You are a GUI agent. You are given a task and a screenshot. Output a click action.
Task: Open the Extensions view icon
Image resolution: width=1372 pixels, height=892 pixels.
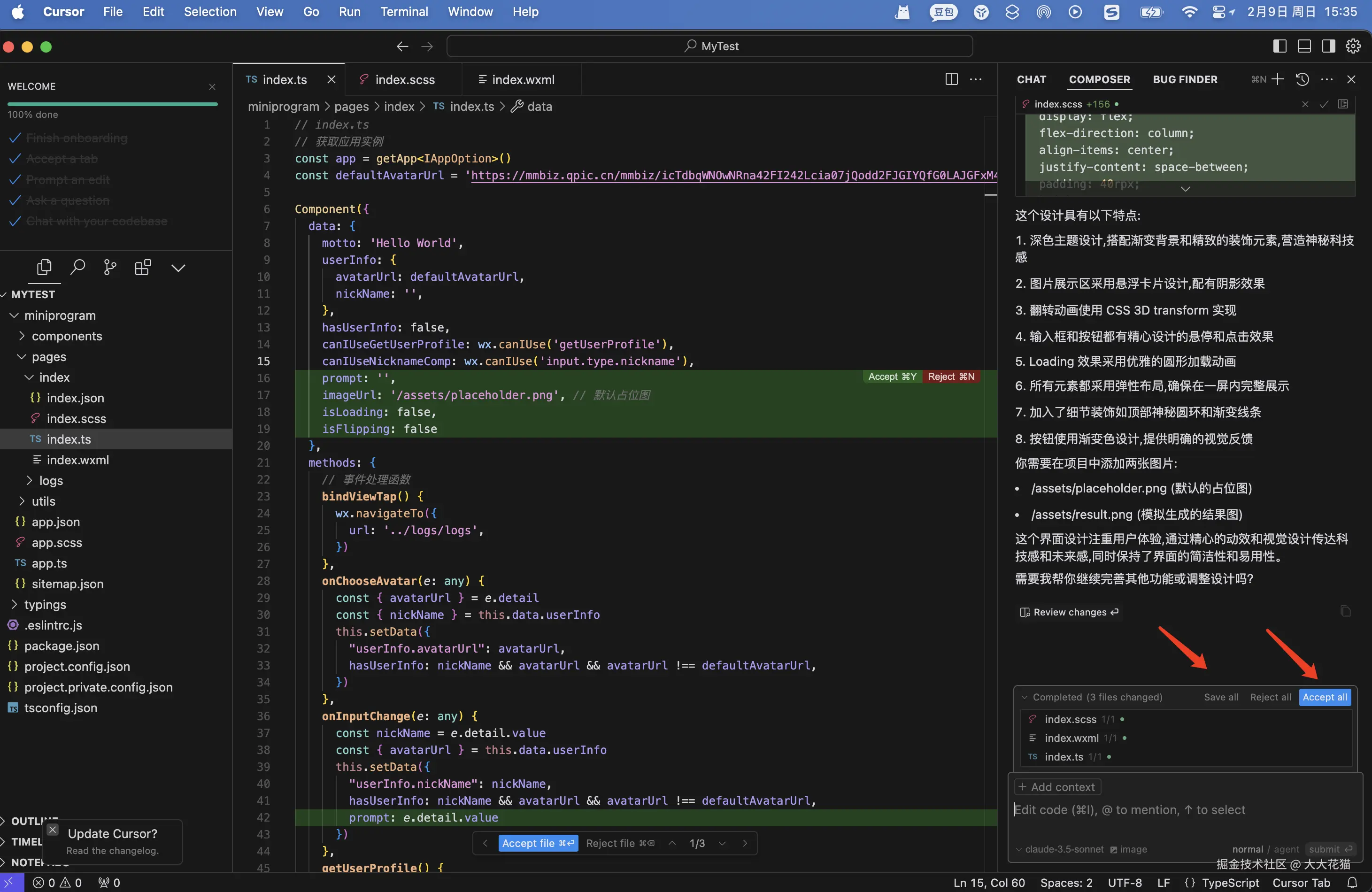(x=143, y=268)
